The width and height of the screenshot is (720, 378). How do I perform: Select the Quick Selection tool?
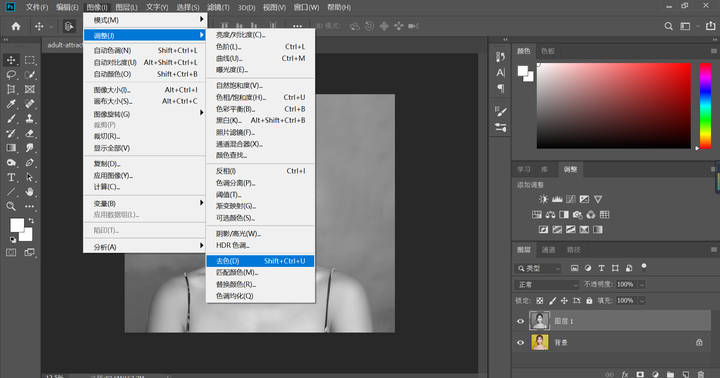[x=30, y=75]
